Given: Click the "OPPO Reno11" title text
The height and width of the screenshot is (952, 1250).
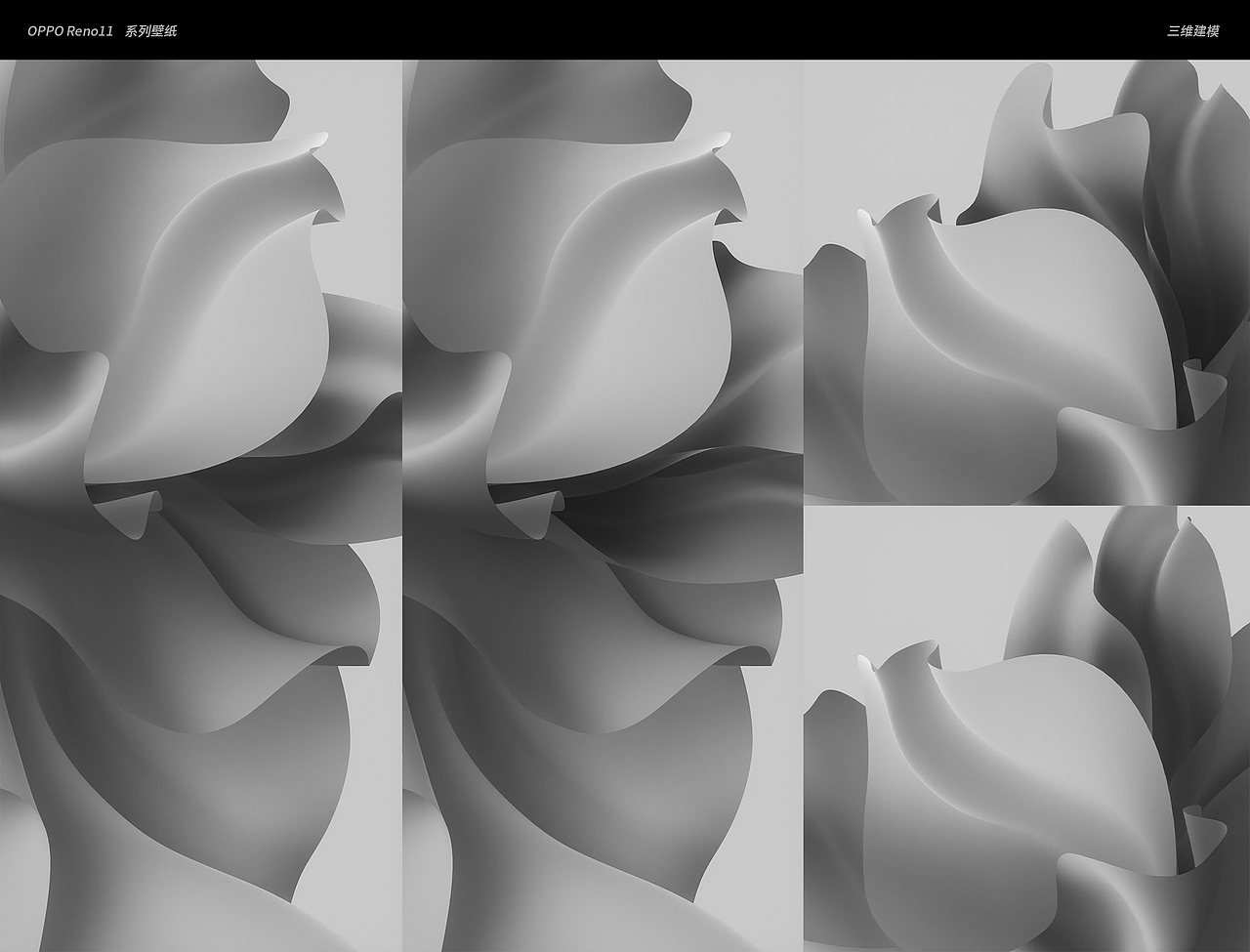Looking at the screenshot, I should [70, 31].
